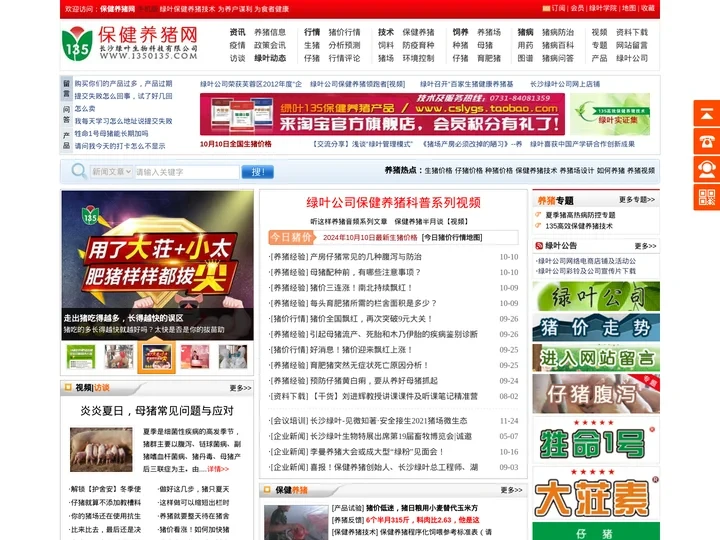Click the 大荘素 product banner
This screenshot has width=720, height=540.
(x=596, y=494)
